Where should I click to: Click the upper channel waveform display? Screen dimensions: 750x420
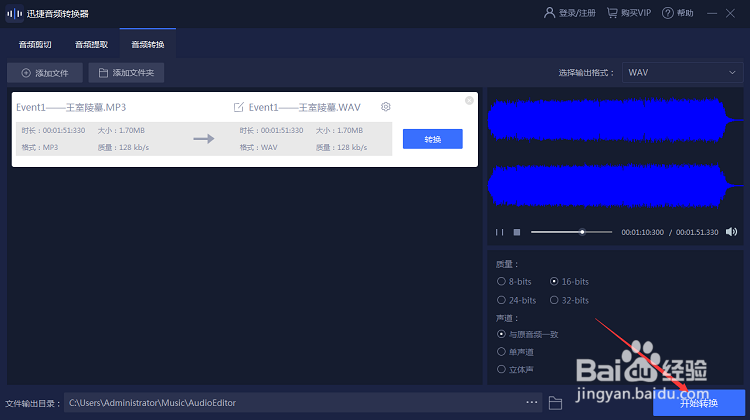tap(616, 120)
